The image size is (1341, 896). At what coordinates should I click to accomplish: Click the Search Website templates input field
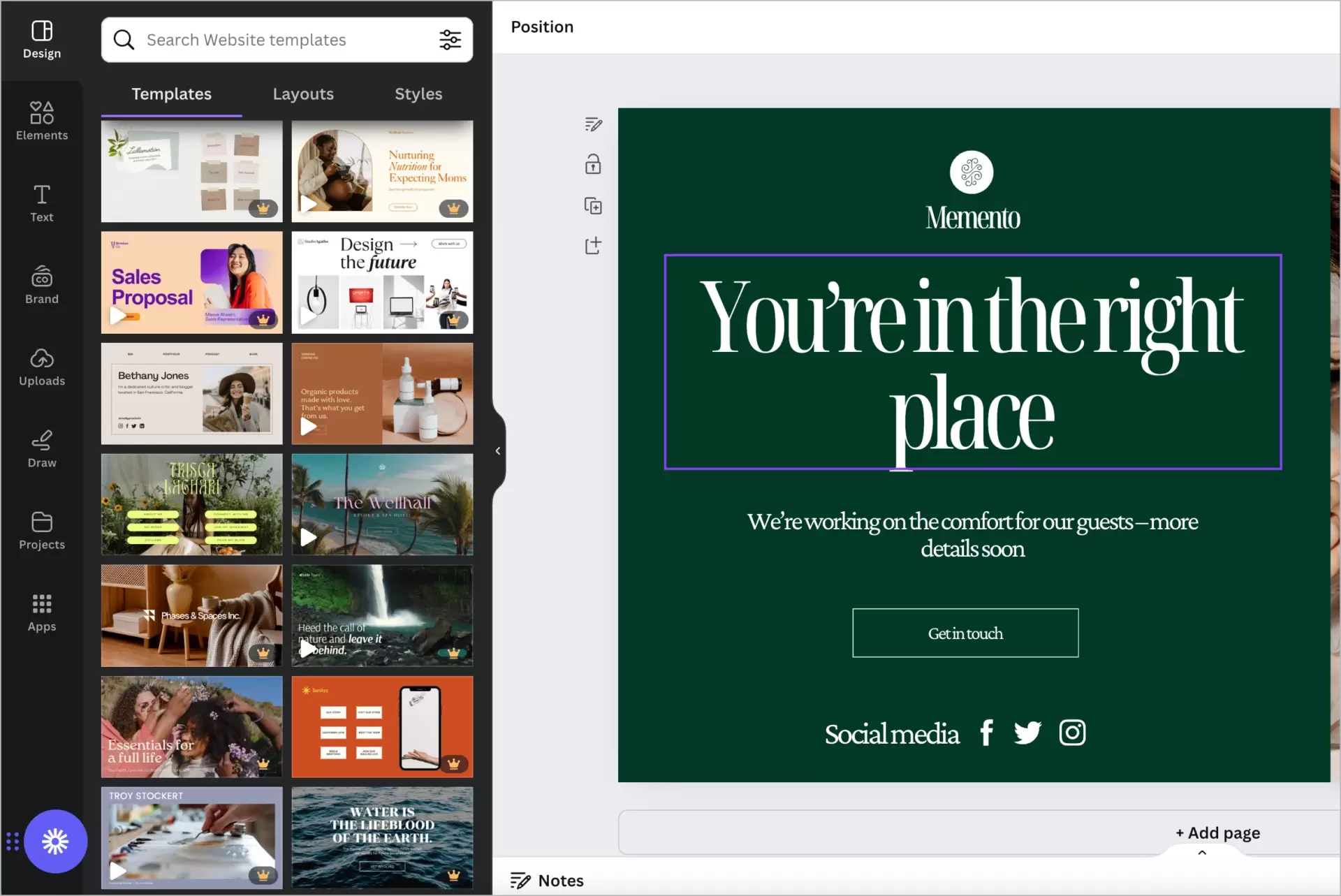(x=287, y=39)
